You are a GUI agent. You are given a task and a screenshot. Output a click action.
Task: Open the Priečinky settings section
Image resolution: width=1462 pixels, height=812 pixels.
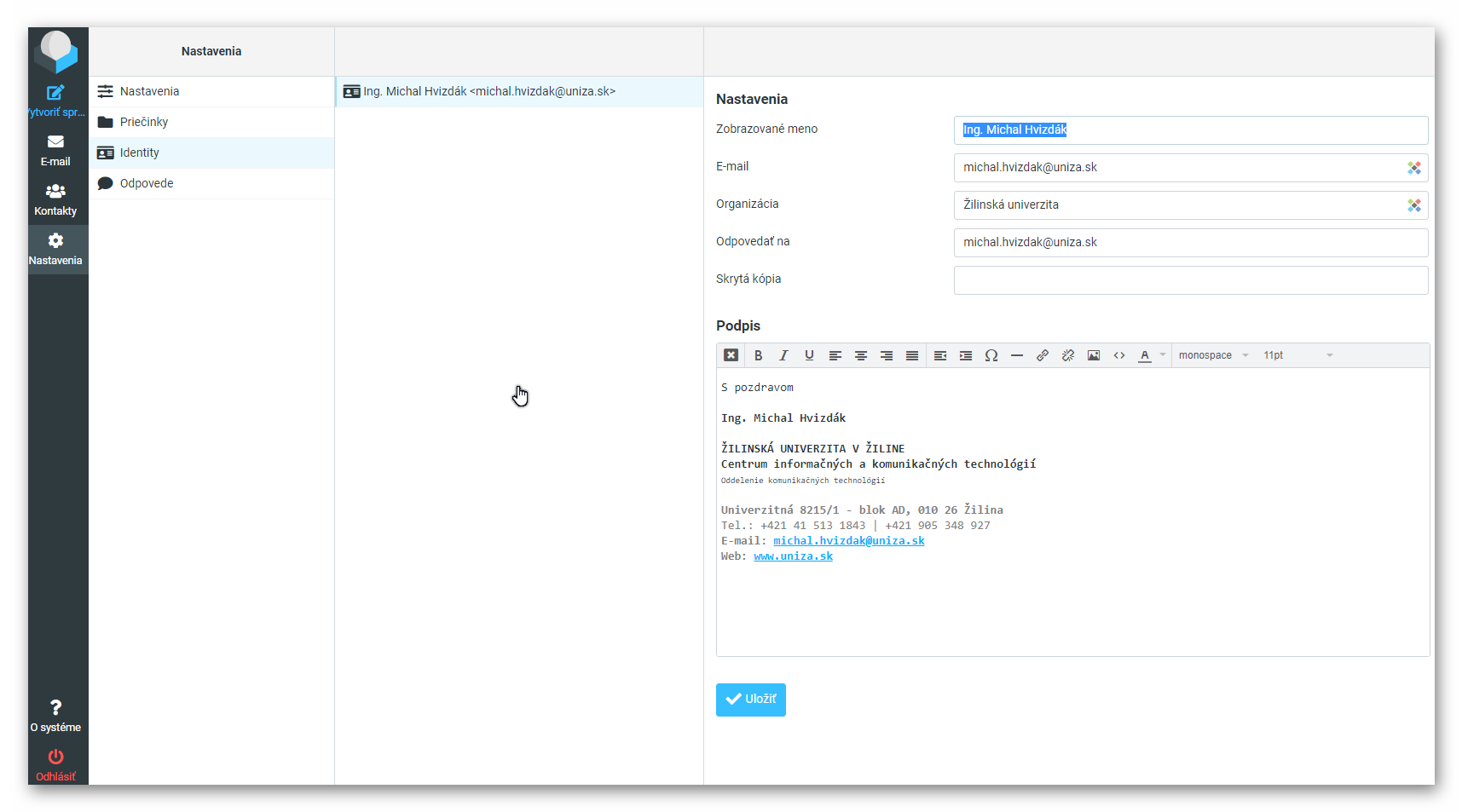point(144,122)
